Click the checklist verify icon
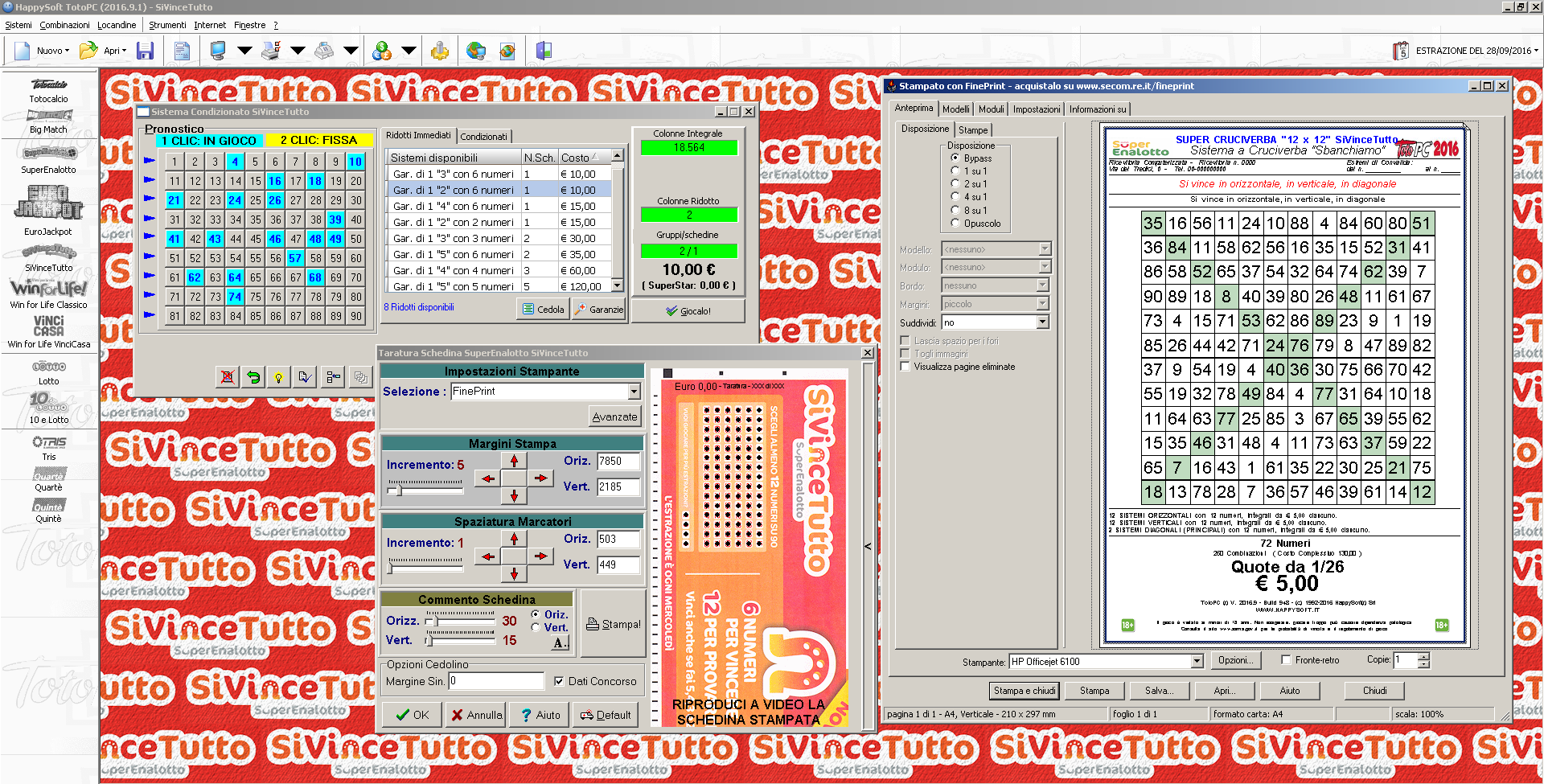 (304, 376)
